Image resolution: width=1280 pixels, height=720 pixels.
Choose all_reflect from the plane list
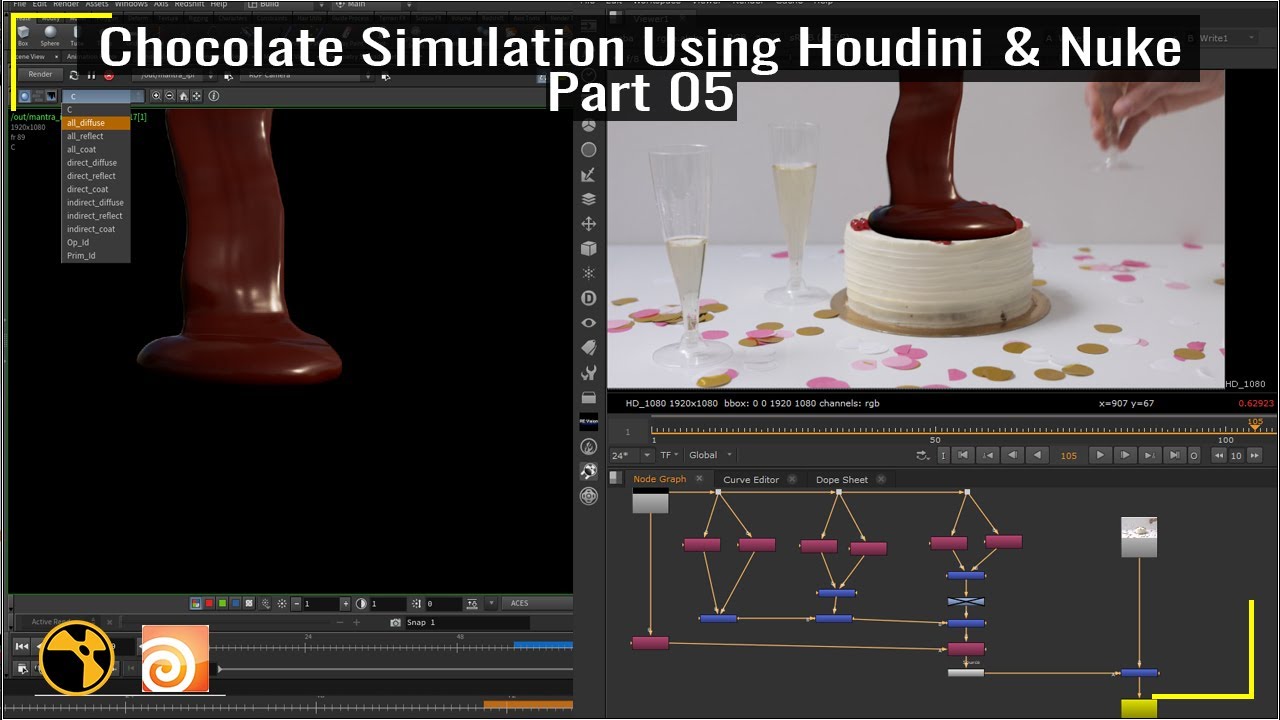point(96,136)
